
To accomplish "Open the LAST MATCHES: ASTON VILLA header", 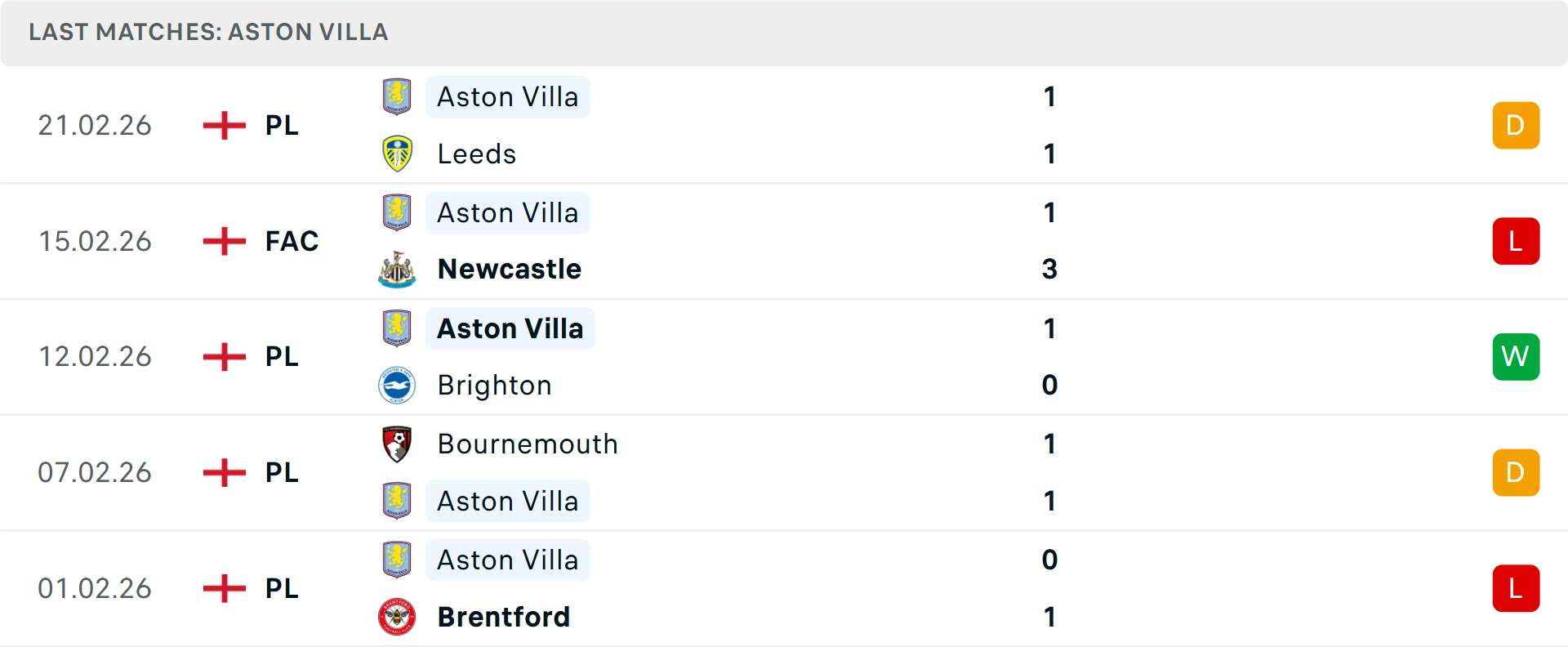I will click(208, 33).
